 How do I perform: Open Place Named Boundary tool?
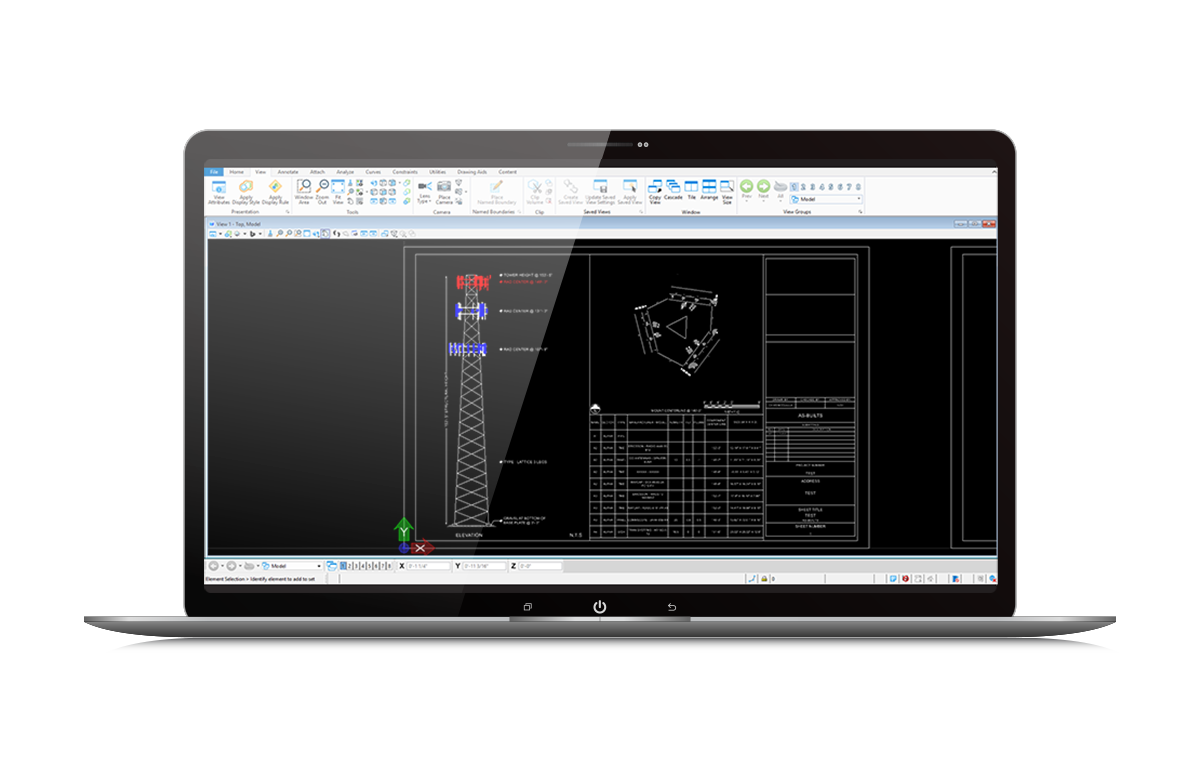coord(498,192)
